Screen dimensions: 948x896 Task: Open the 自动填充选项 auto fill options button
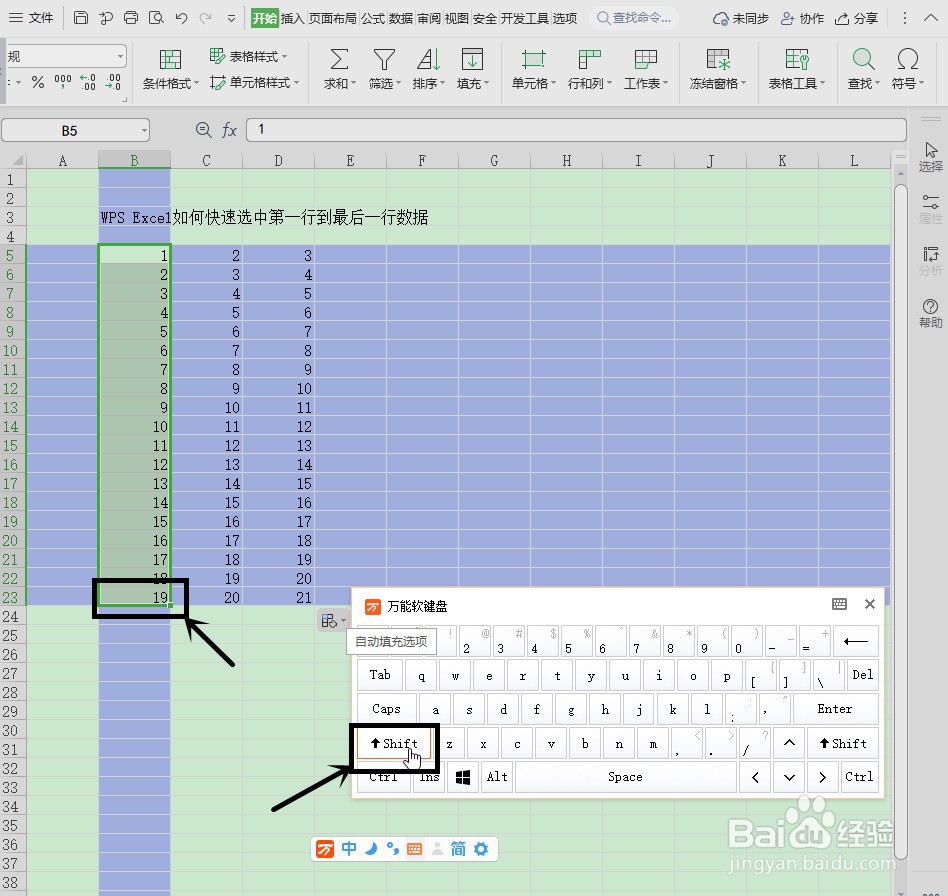tap(333, 620)
